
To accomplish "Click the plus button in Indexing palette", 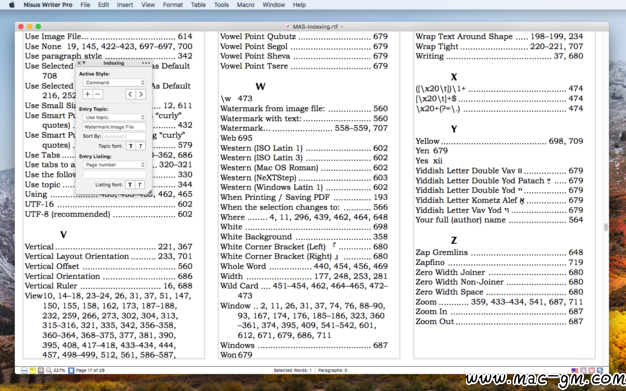I will [87, 94].
